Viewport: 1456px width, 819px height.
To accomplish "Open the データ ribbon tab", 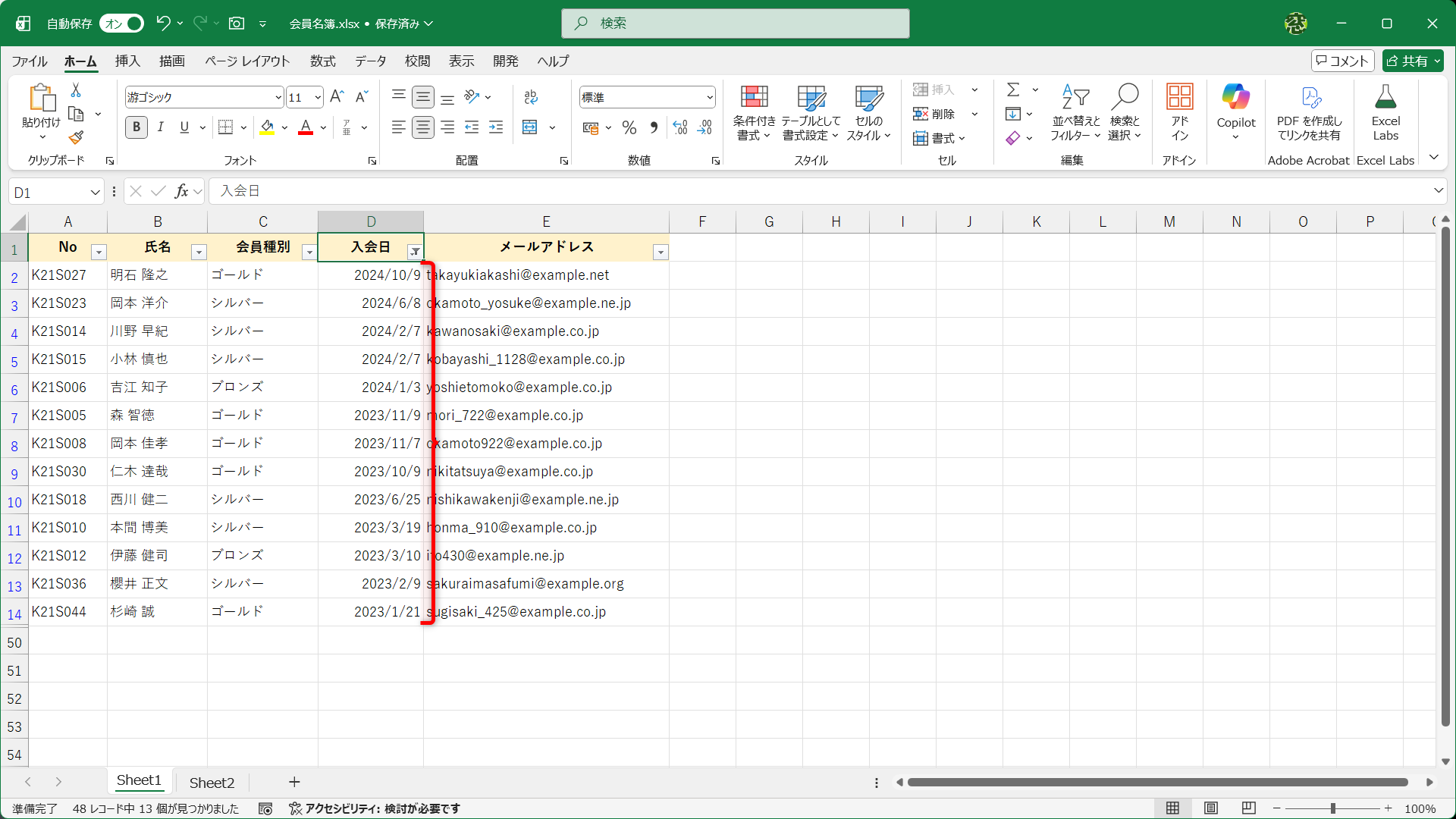I will [370, 61].
